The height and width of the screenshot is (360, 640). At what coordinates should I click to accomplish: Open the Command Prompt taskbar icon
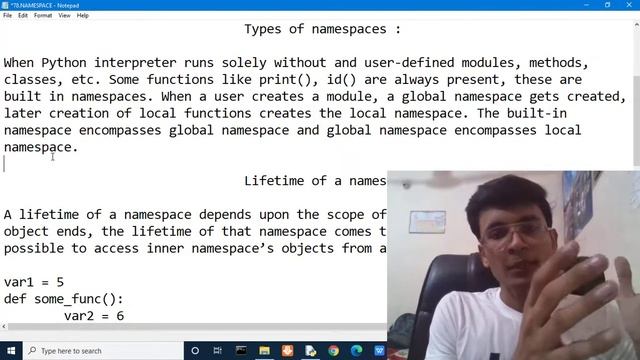coord(241,351)
